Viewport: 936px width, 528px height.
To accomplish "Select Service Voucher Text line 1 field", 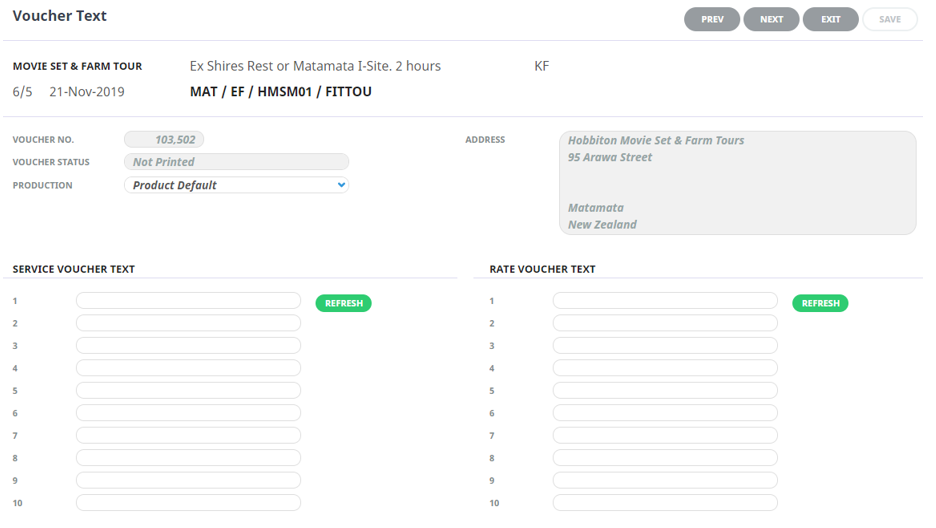I will (188, 301).
